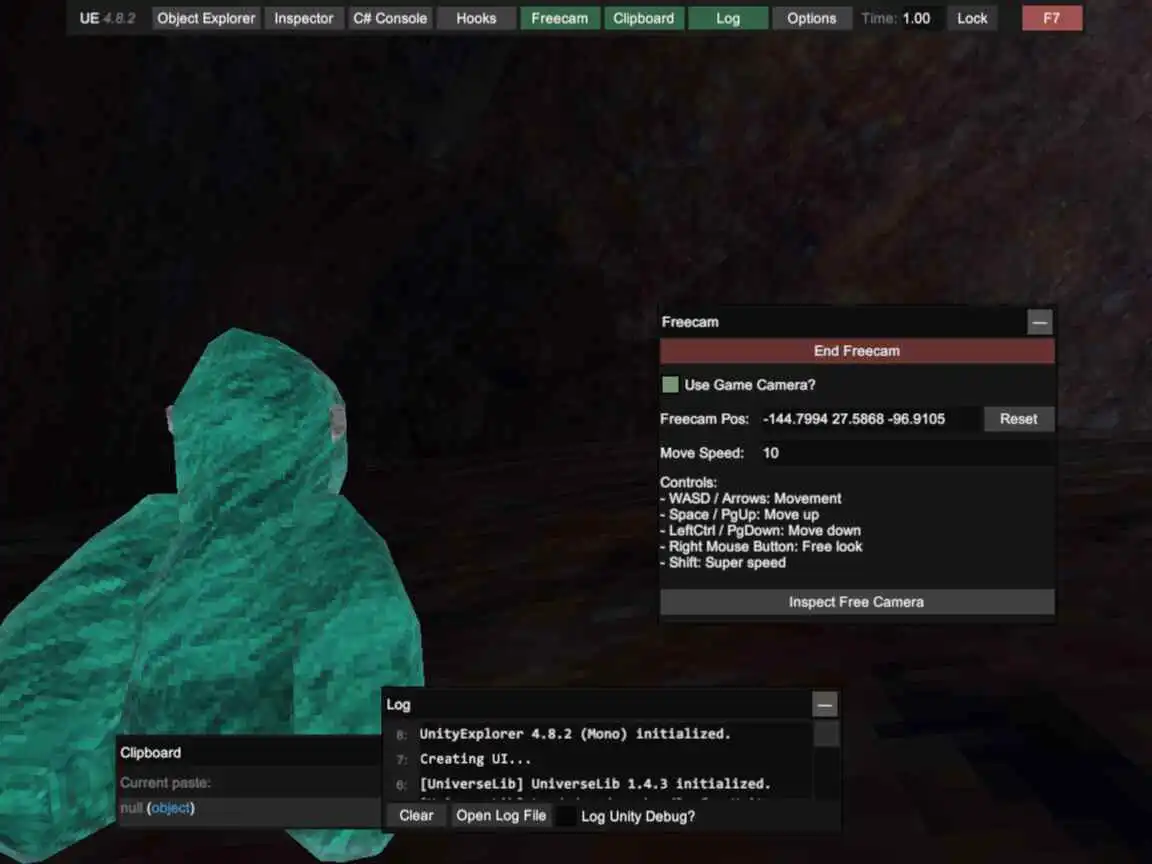
Task: Click Open Log File button
Action: point(501,816)
